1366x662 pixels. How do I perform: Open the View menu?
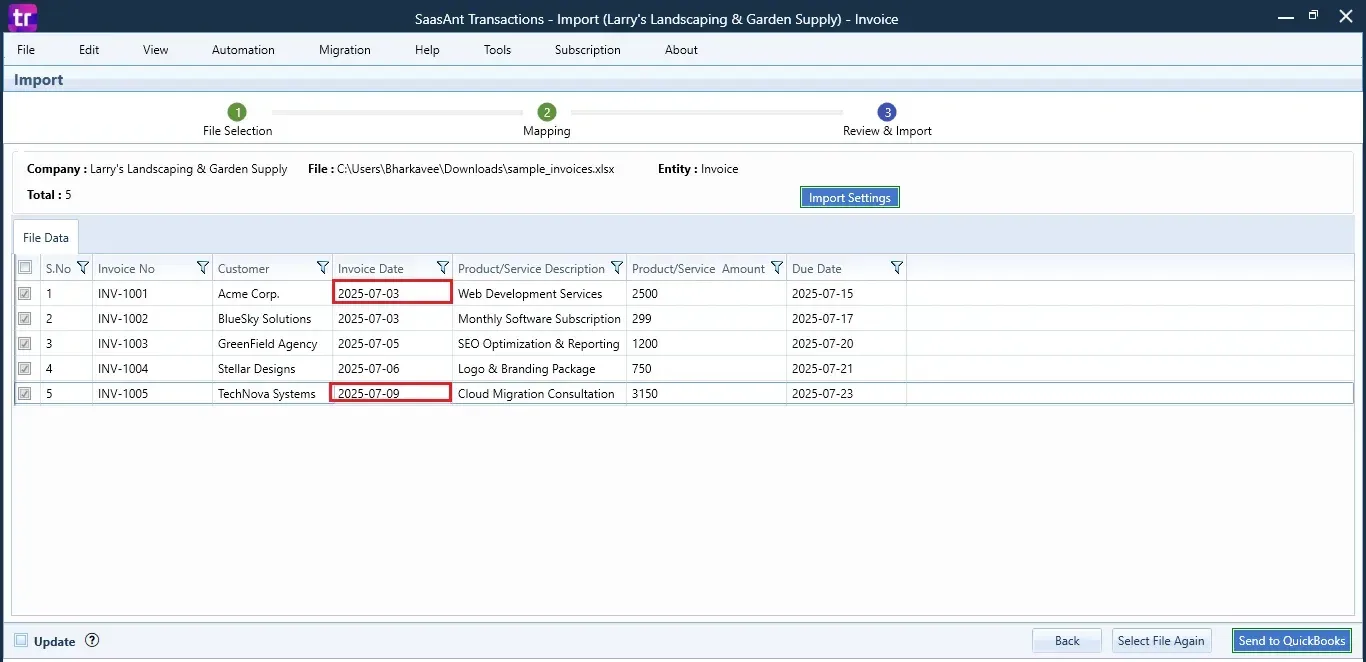pos(156,50)
